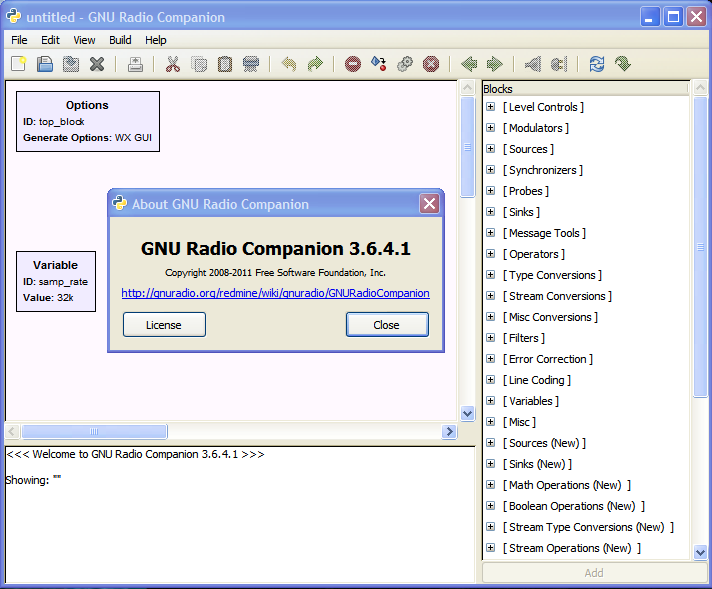Click the Blocks column header
The width and height of the screenshot is (712, 589).
[x=585, y=89]
